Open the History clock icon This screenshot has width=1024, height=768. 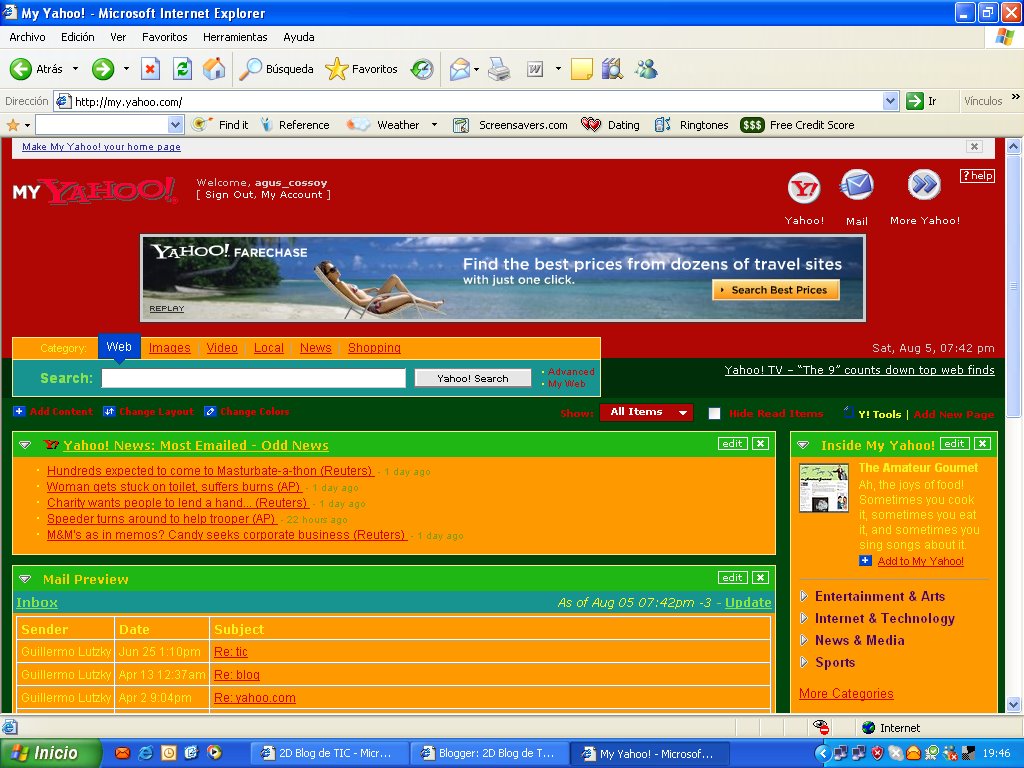[422, 69]
